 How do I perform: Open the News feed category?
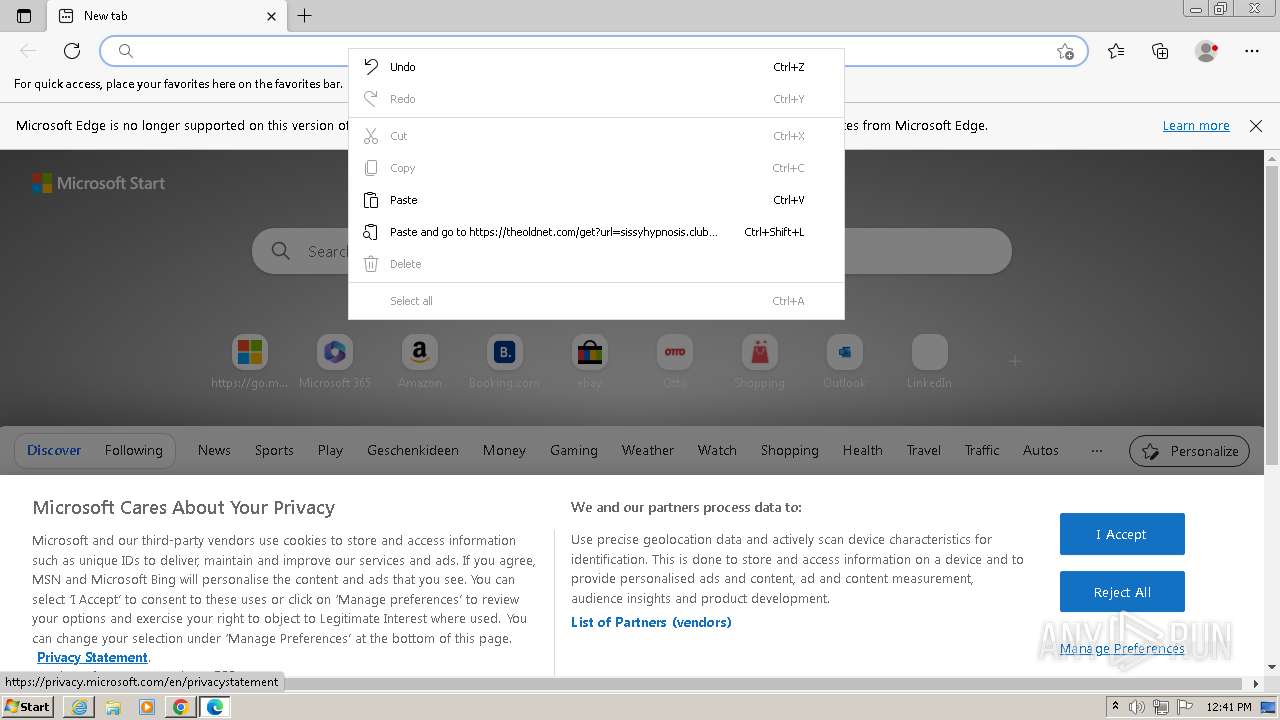click(x=214, y=451)
